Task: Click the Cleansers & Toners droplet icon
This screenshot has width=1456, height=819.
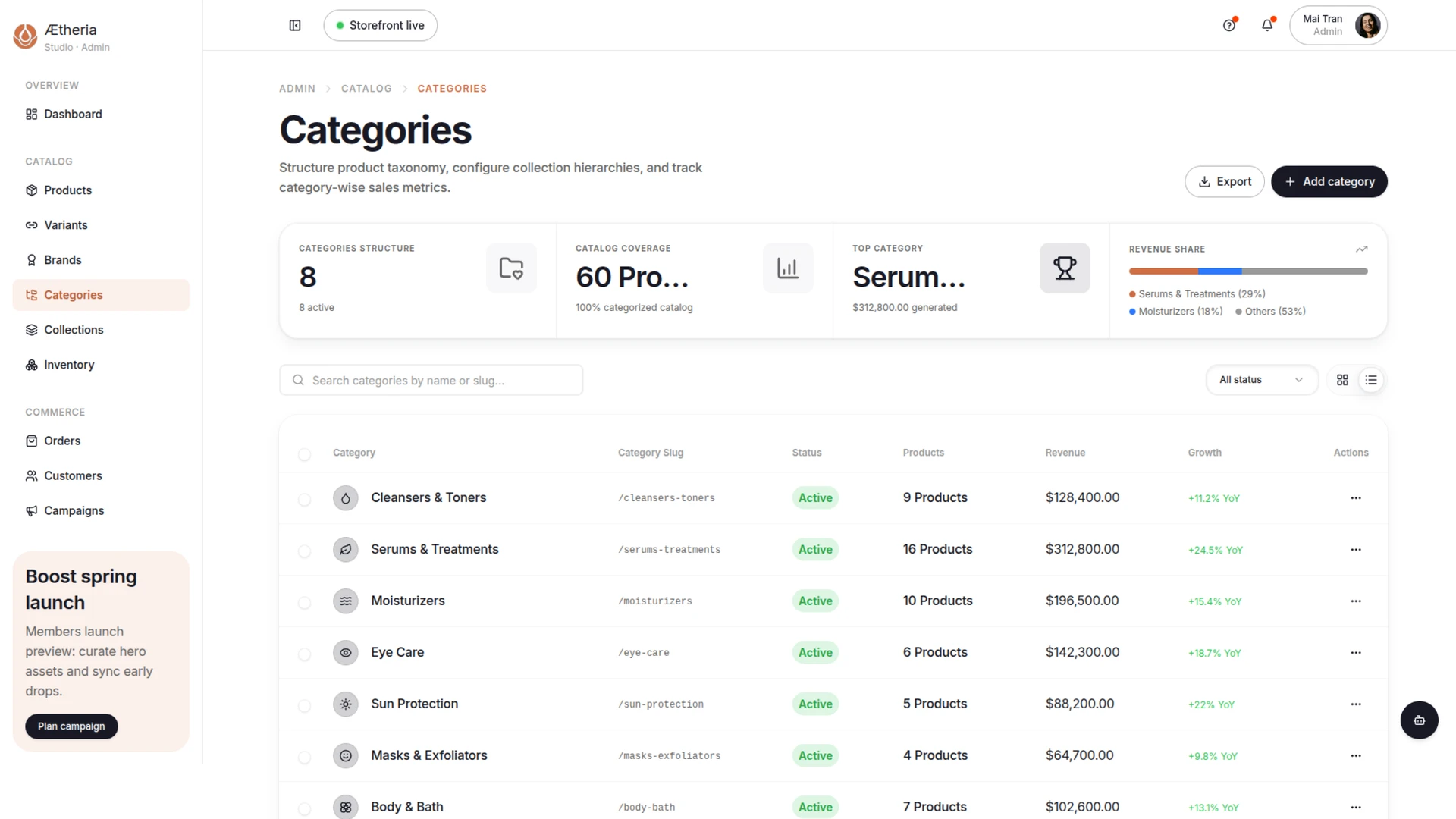Action: pos(346,498)
